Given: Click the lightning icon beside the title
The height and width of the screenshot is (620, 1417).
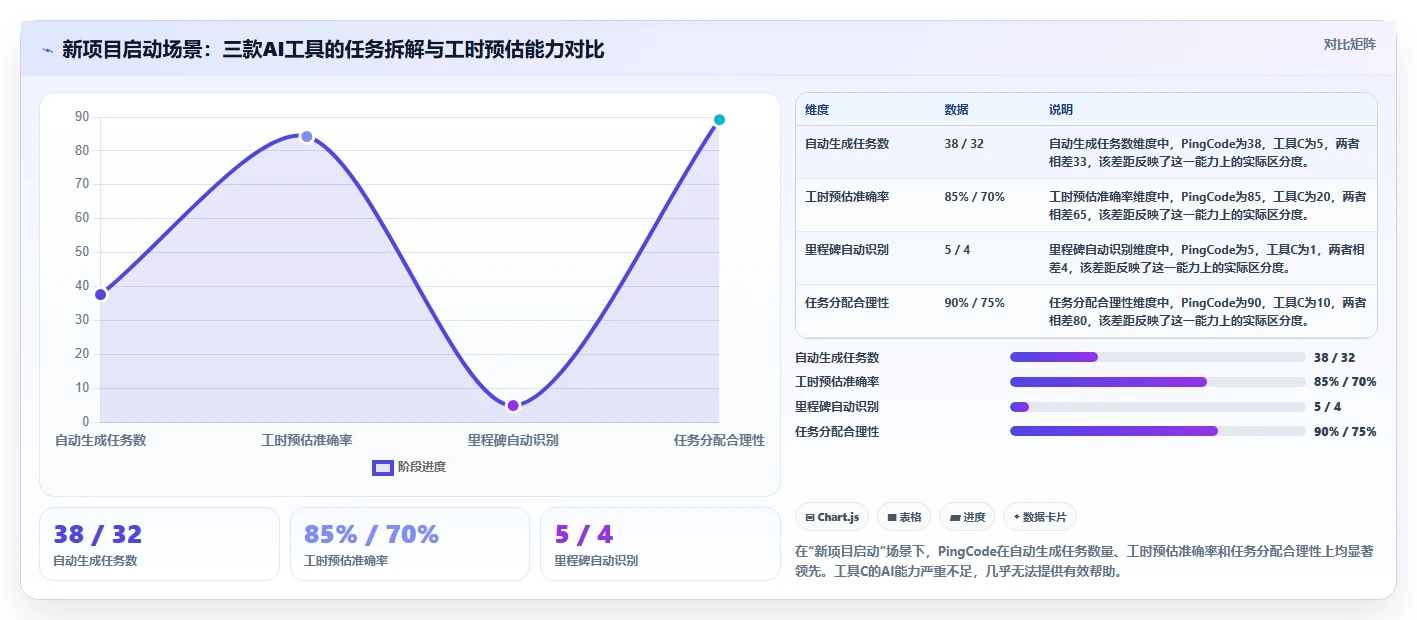Looking at the screenshot, I should coord(47,49).
